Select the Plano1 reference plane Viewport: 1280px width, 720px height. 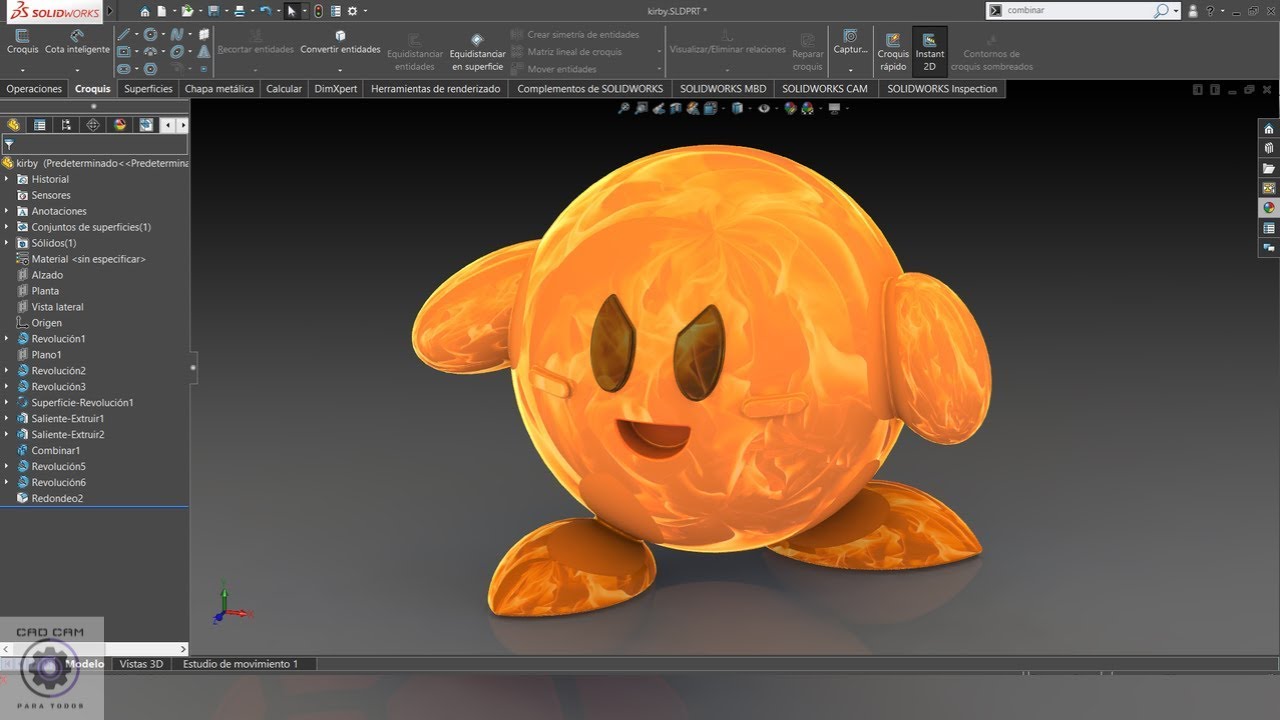(x=46, y=355)
